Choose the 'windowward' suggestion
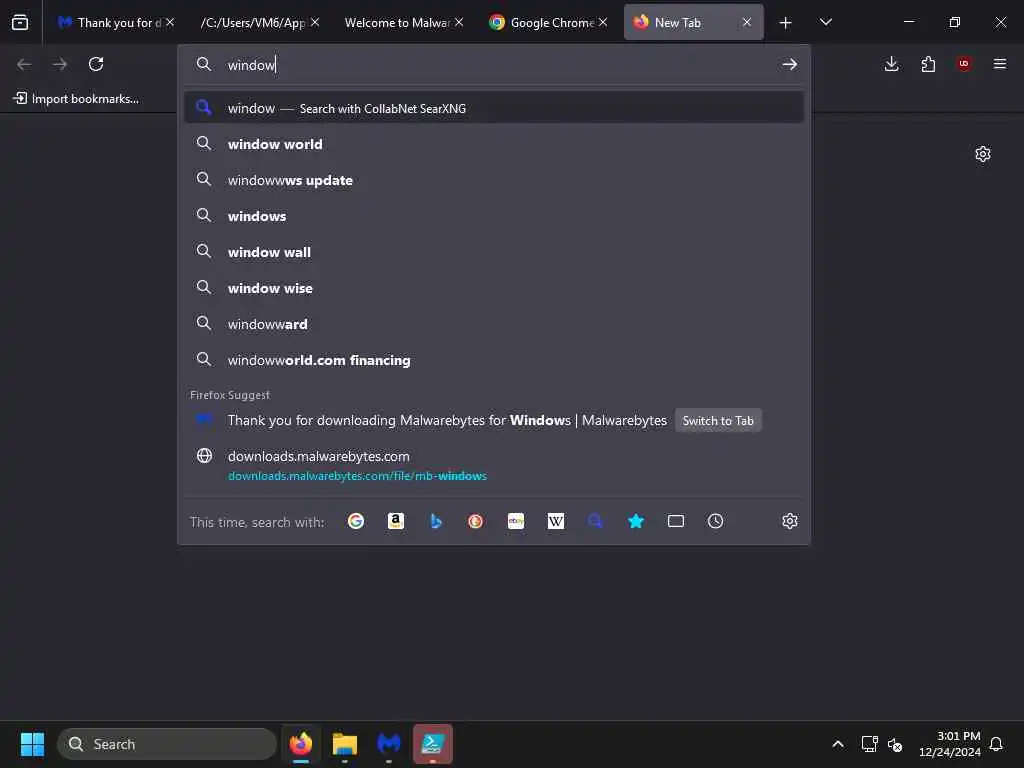 tap(494, 324)
